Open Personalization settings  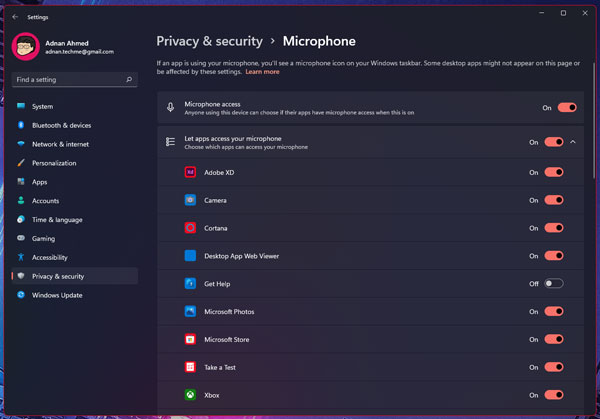click(75, 163)
